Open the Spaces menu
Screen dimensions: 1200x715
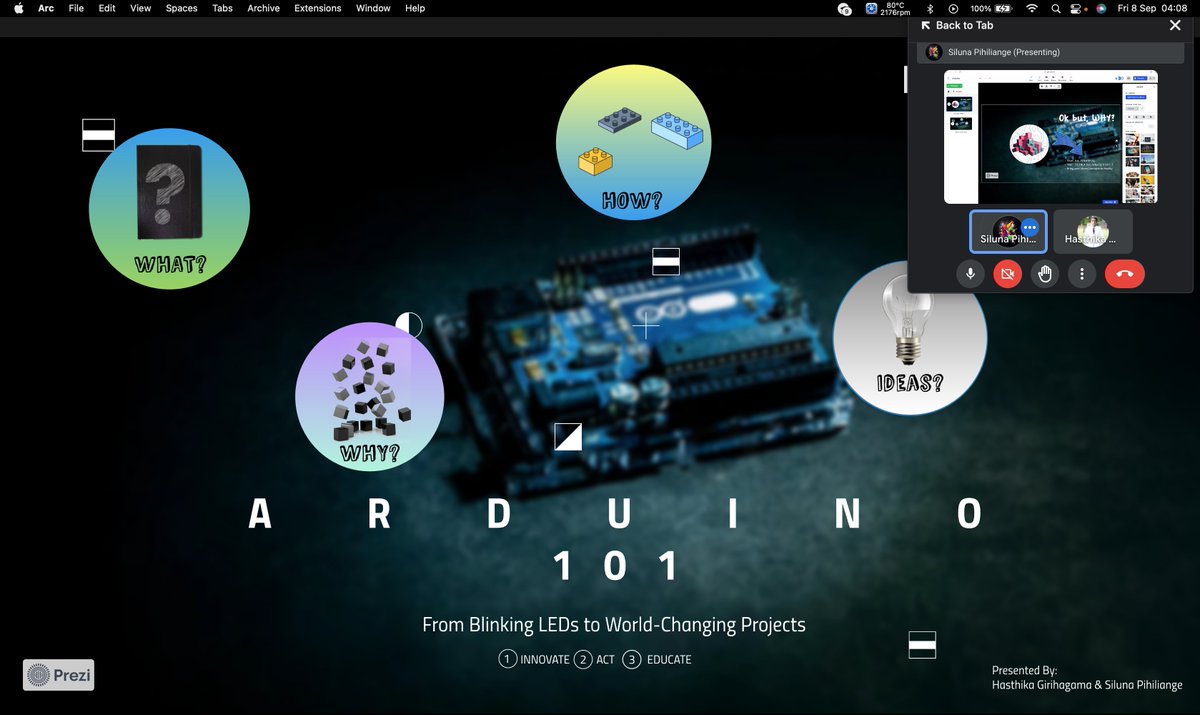click(x=181, y=8)
